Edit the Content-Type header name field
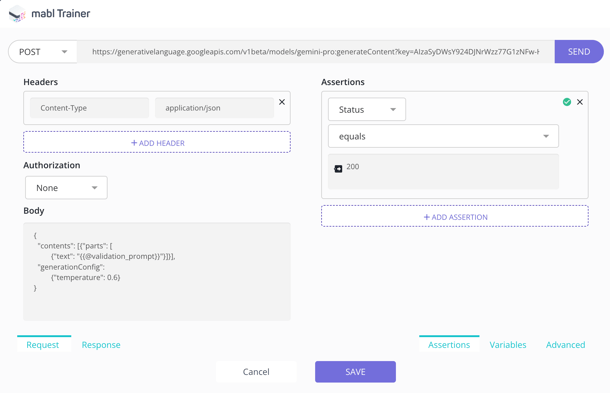Image resolution: width=610 pixels, height=393 pixels. tap(89, 108)
